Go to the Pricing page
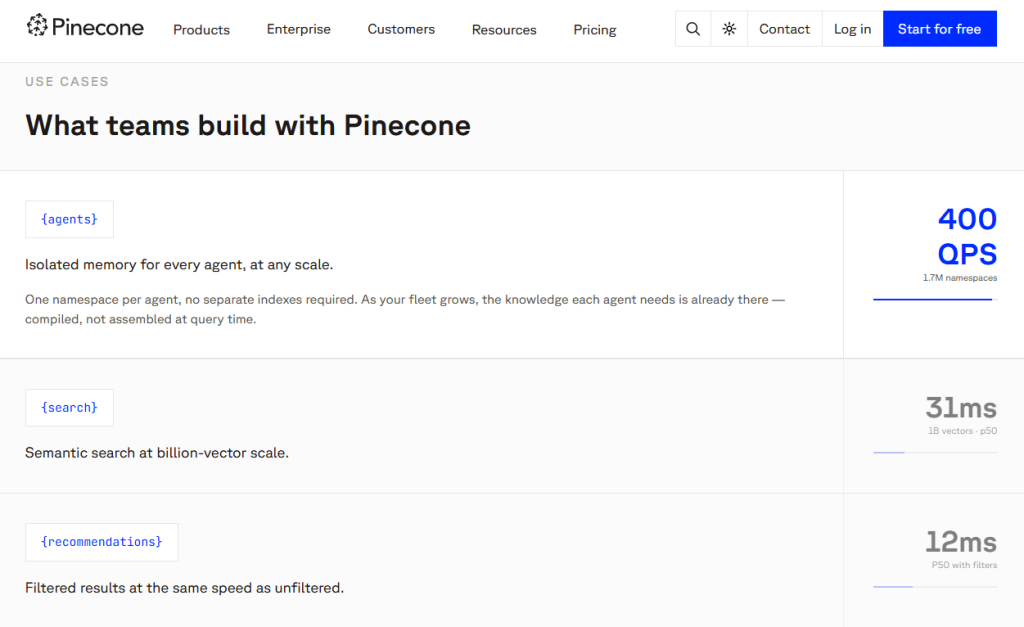The image size is (1024, 627). tap(595, 29)
